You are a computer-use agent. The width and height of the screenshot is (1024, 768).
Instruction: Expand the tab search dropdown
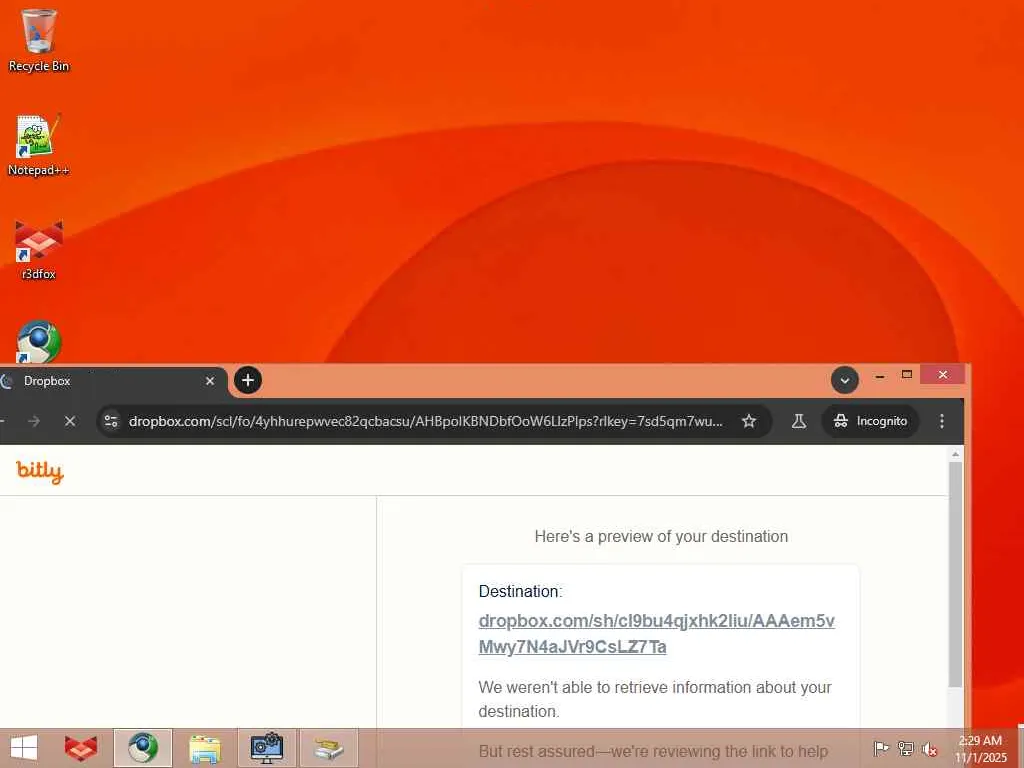tap(844, 381)
